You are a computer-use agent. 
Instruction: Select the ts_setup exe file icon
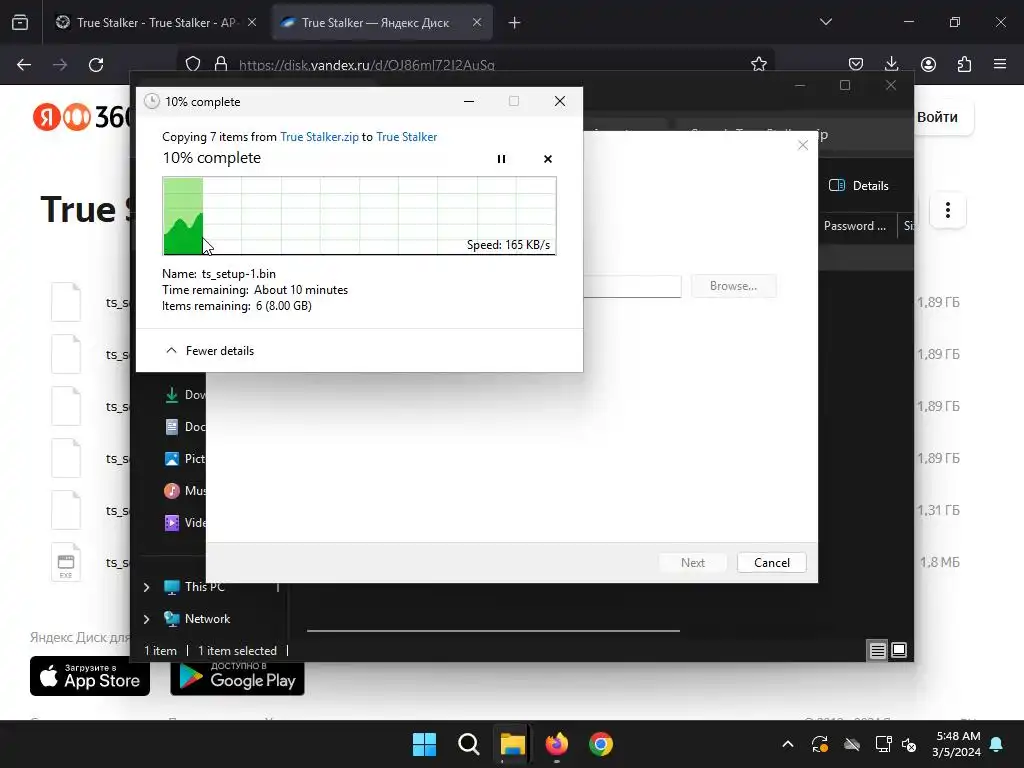(x=66, y=562)
